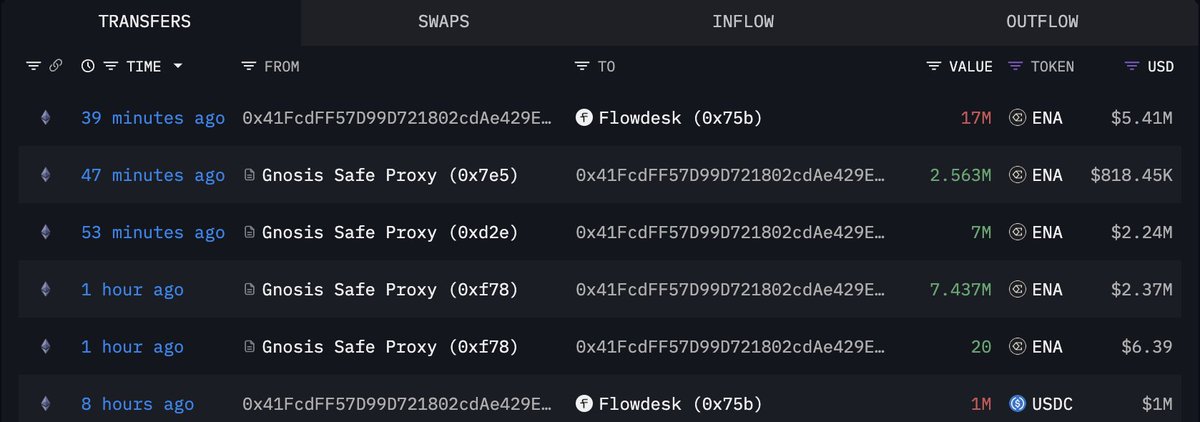Open the USD filter
This screenshot has height=422, width=1200.
pos(1132,66)
